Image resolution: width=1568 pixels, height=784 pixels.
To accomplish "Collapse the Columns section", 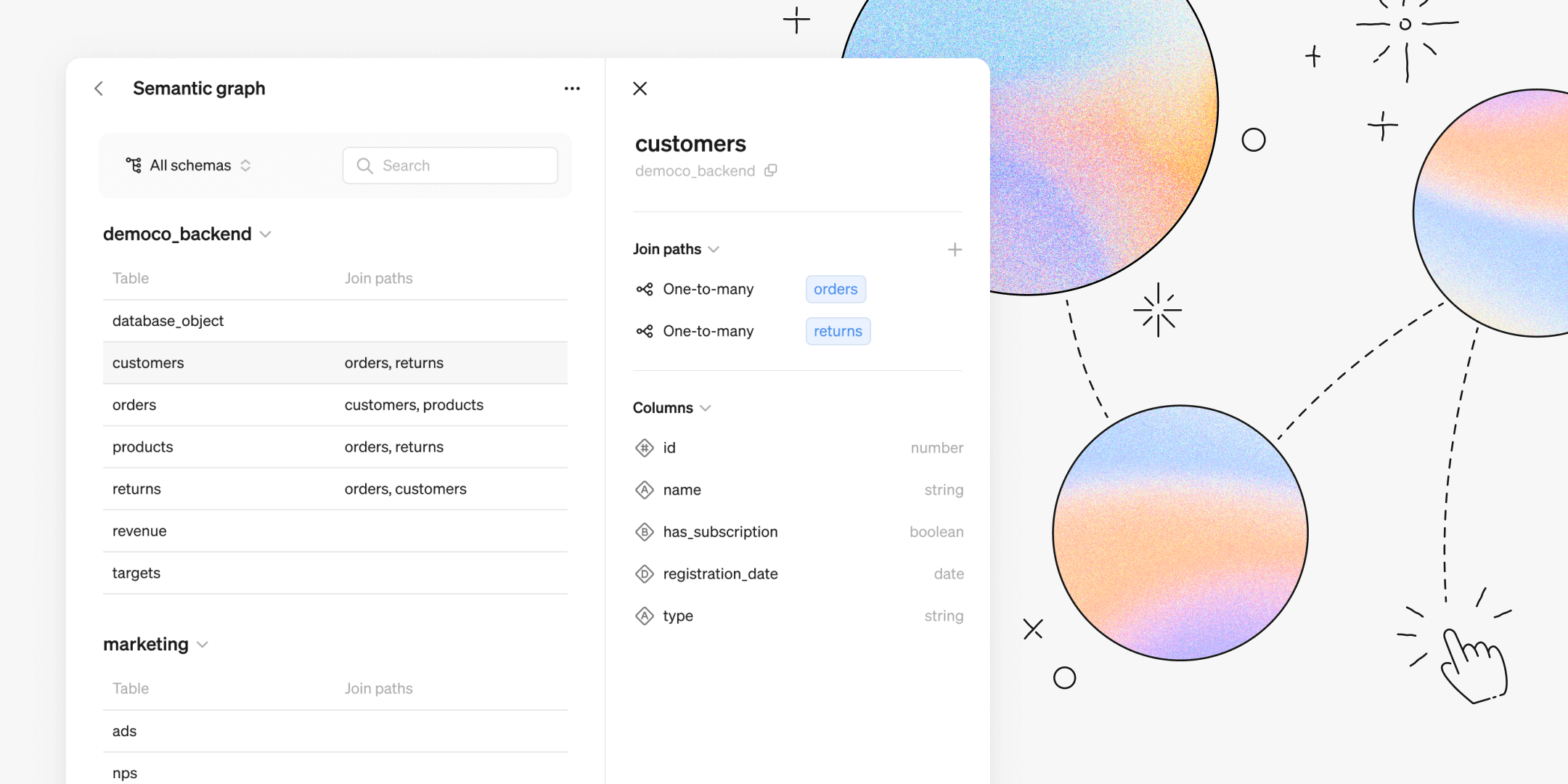I will pos(706,408).
